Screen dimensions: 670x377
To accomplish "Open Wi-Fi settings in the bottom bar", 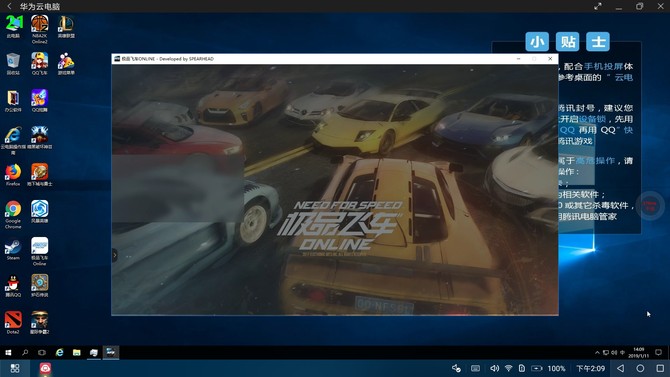I will pos(508,368).
